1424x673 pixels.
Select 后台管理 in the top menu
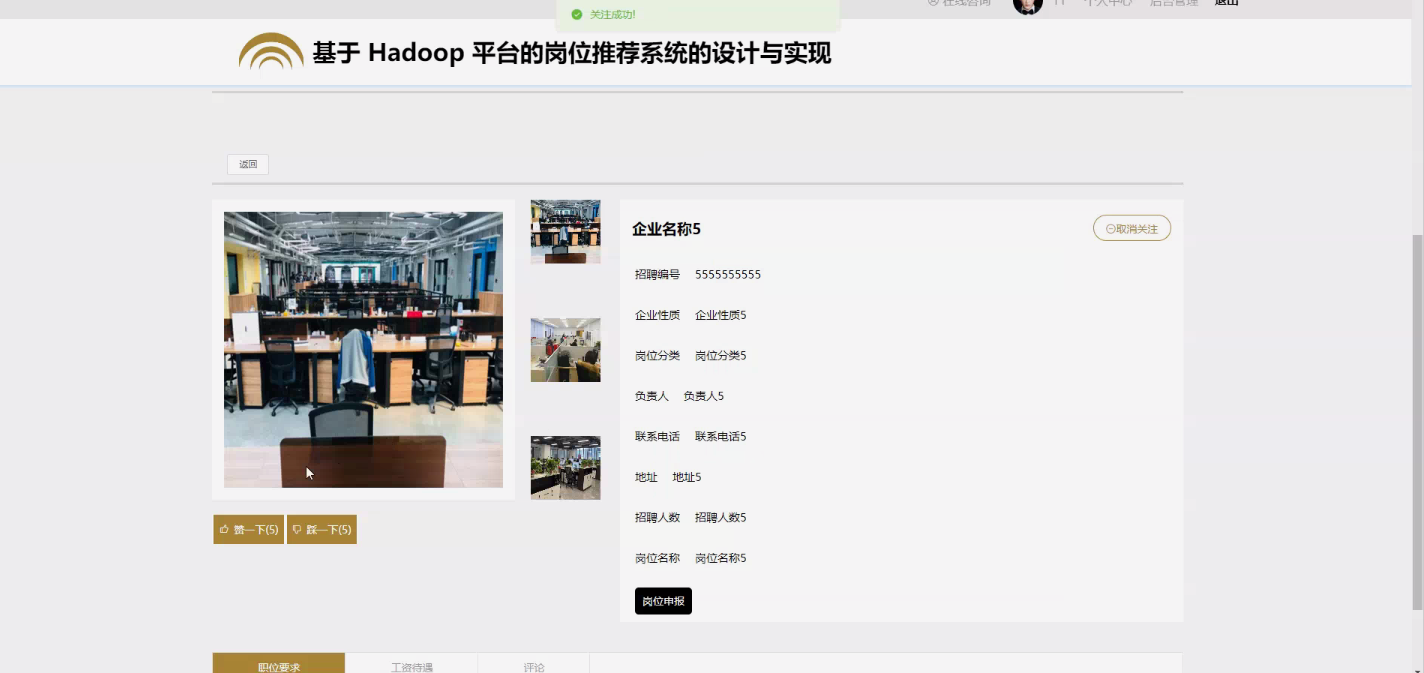1174,4
